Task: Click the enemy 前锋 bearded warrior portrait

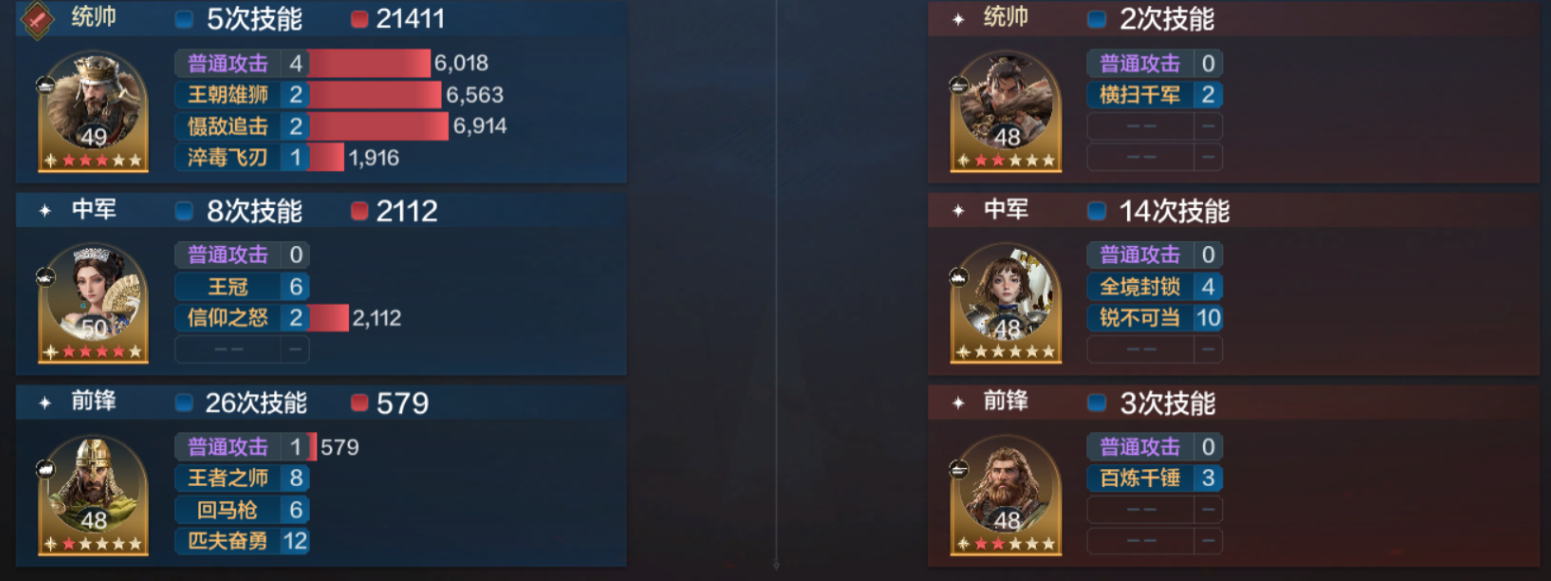Action: click(1006, 494)
